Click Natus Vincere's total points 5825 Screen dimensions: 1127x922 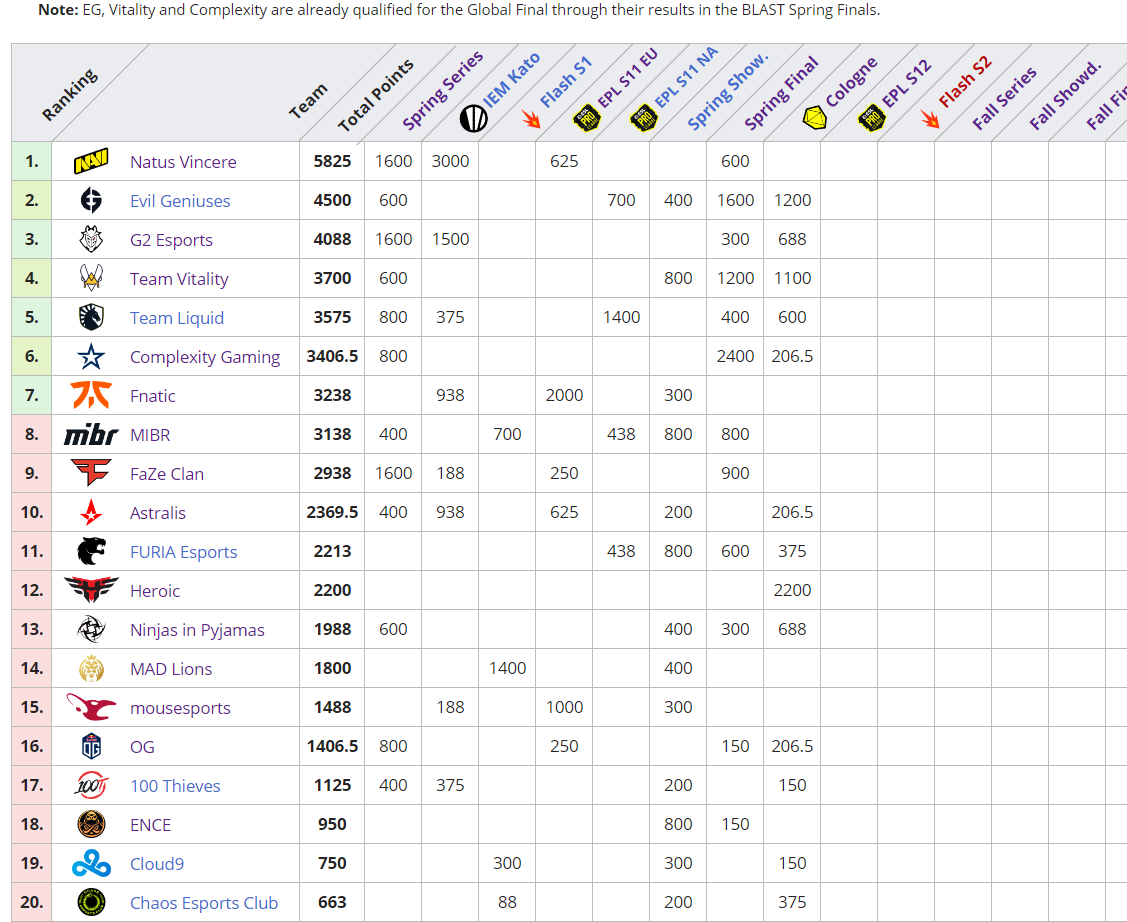coord(332,161)
